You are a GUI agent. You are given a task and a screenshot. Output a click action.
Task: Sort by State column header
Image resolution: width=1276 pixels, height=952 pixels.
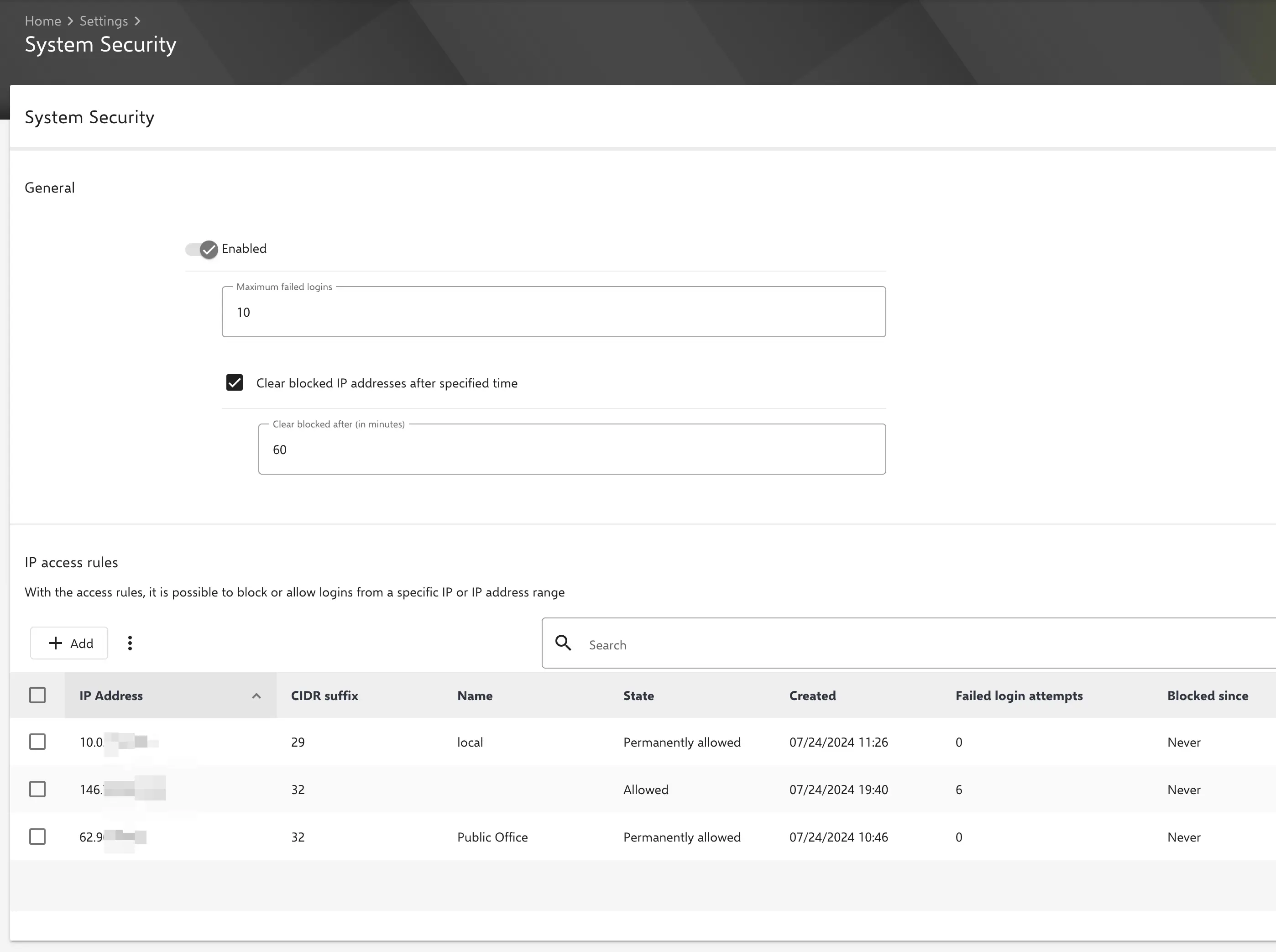click(x=638, y=696)
